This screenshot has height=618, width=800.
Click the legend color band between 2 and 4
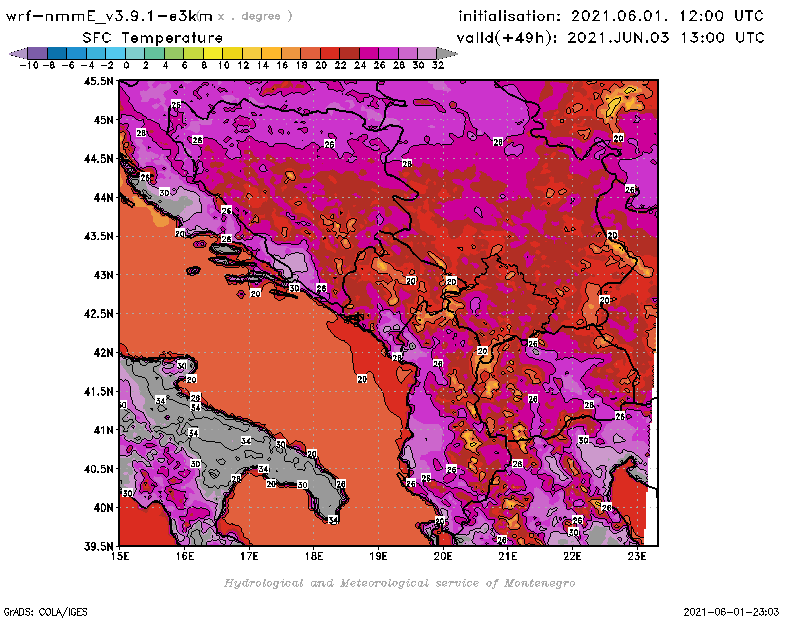point(155,53)
